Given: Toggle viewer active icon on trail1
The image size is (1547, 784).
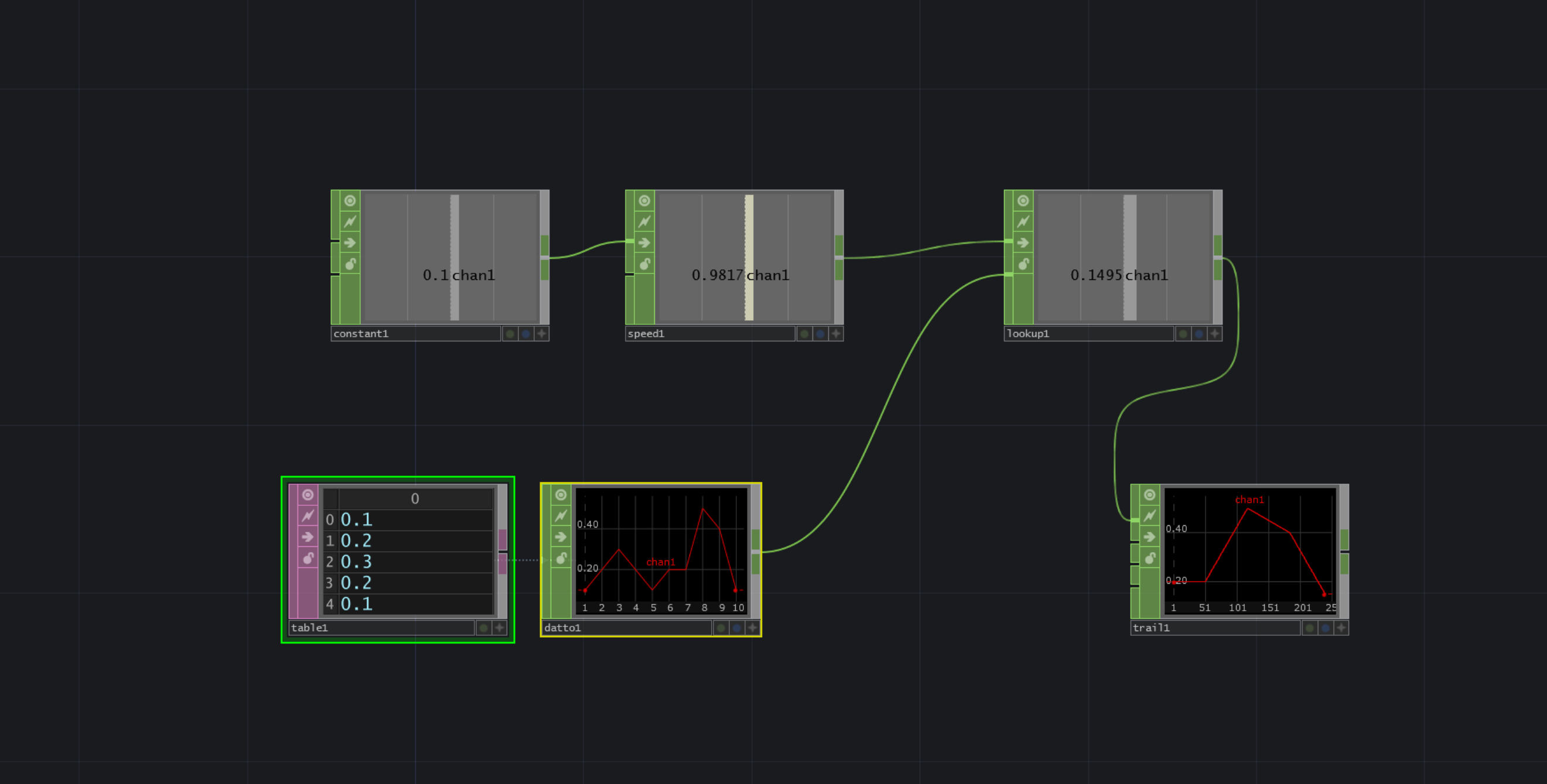Looking at the screenshot, I should pyautogui.click(x=1149, y=495).
